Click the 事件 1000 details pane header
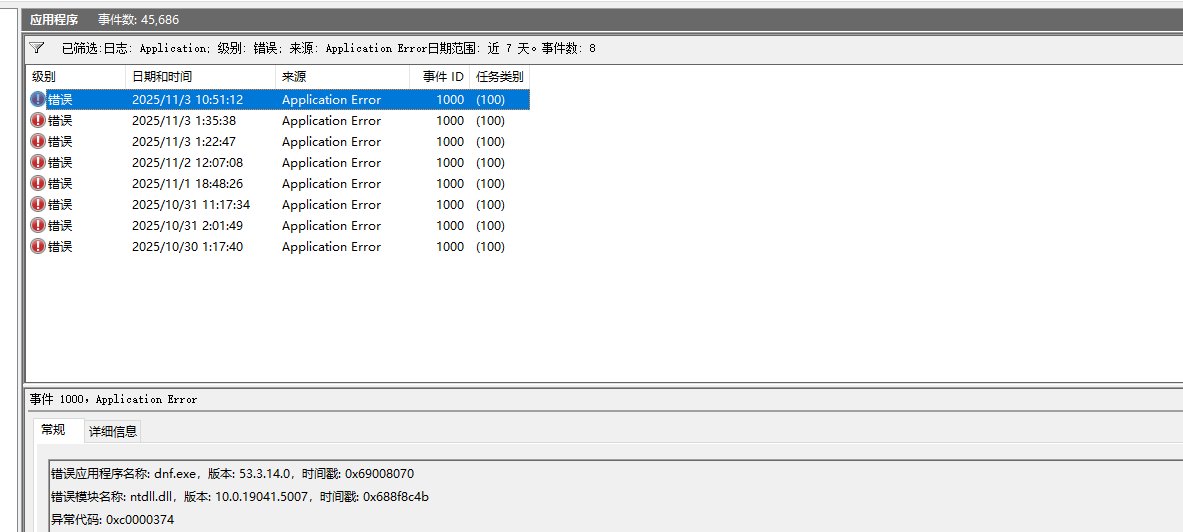 (x=113, y=399)
